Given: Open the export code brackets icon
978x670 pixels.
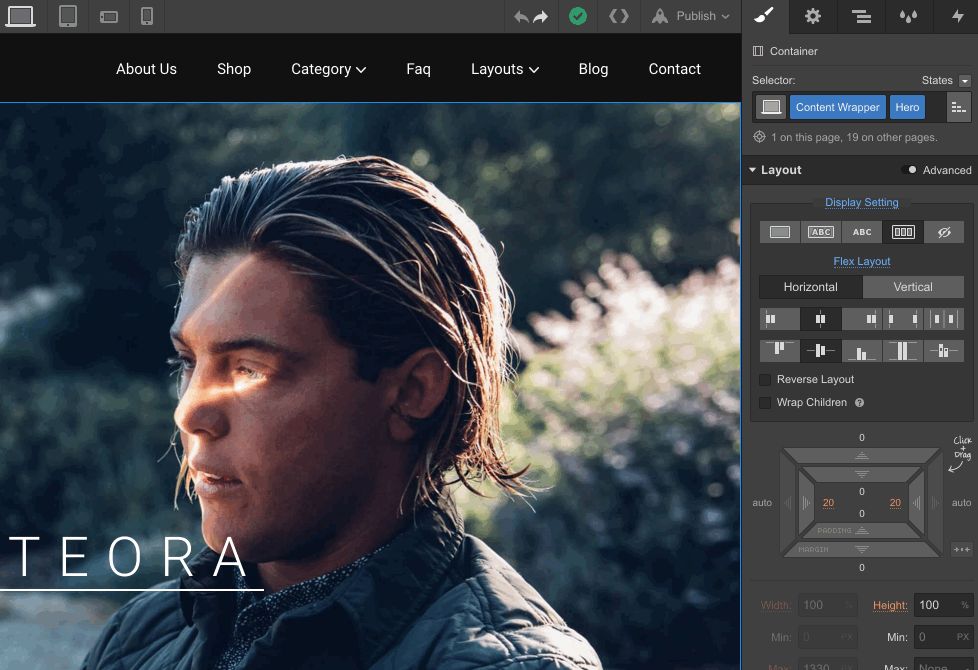Looking at the screenshot, I should click(x=619, y=16).
